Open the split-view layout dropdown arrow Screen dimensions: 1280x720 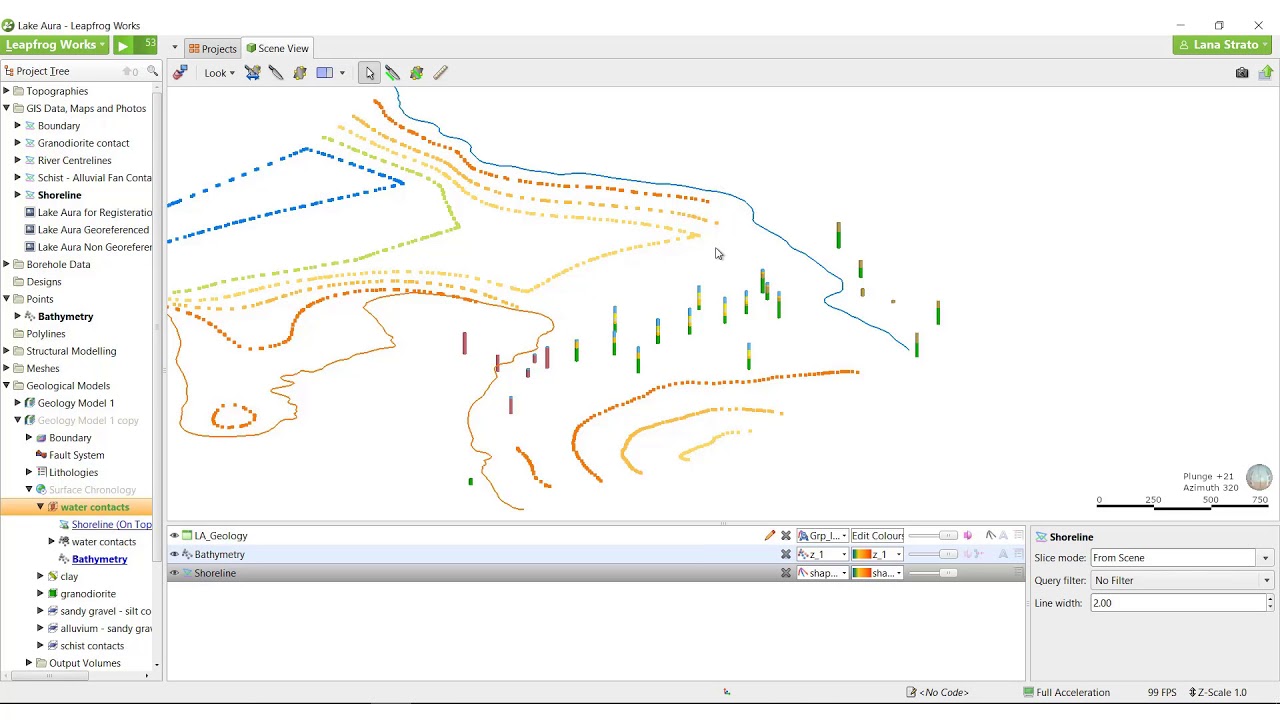coord(342,72)
